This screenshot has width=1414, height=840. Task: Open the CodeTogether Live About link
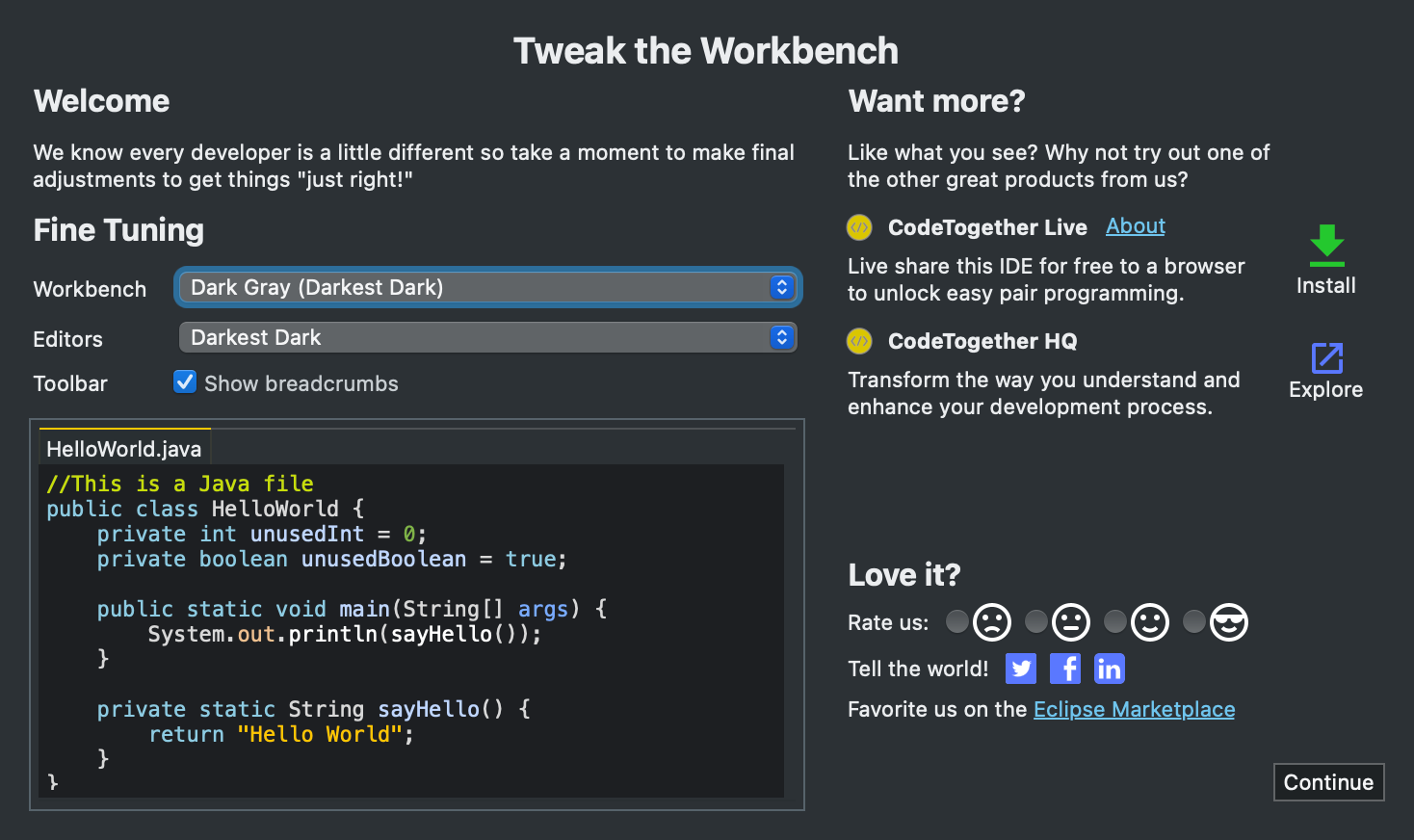pyautogui.click(x=1136, y=226)
